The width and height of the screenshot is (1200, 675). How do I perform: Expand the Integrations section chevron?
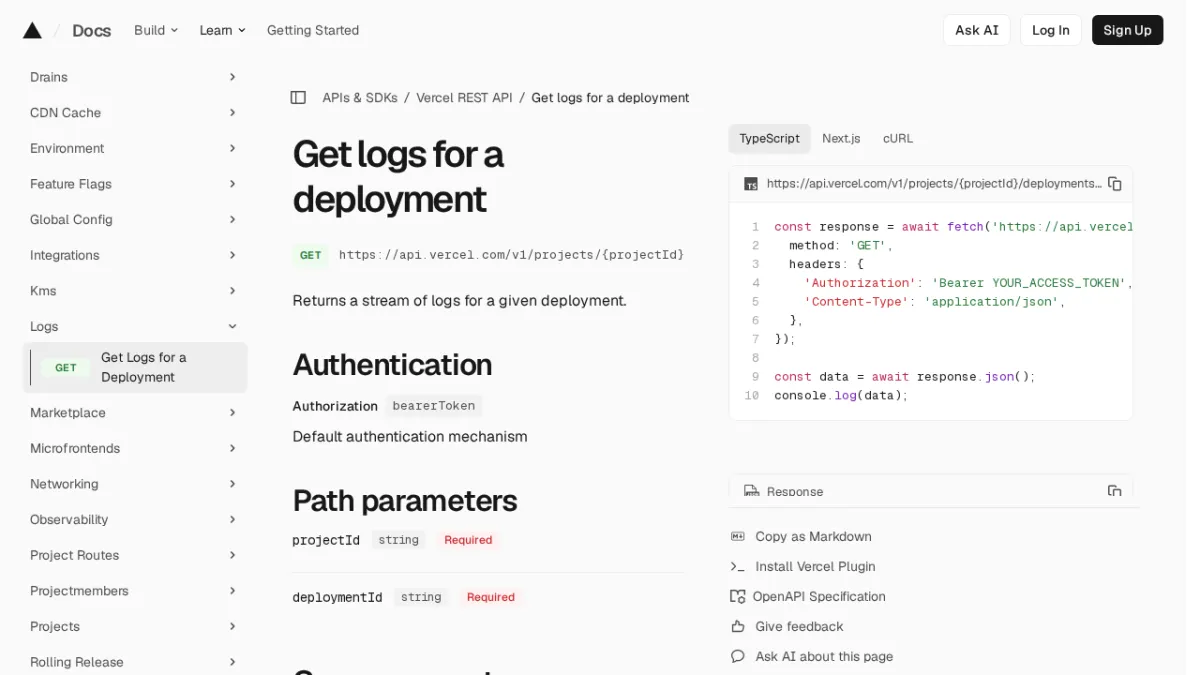(232, 255)
